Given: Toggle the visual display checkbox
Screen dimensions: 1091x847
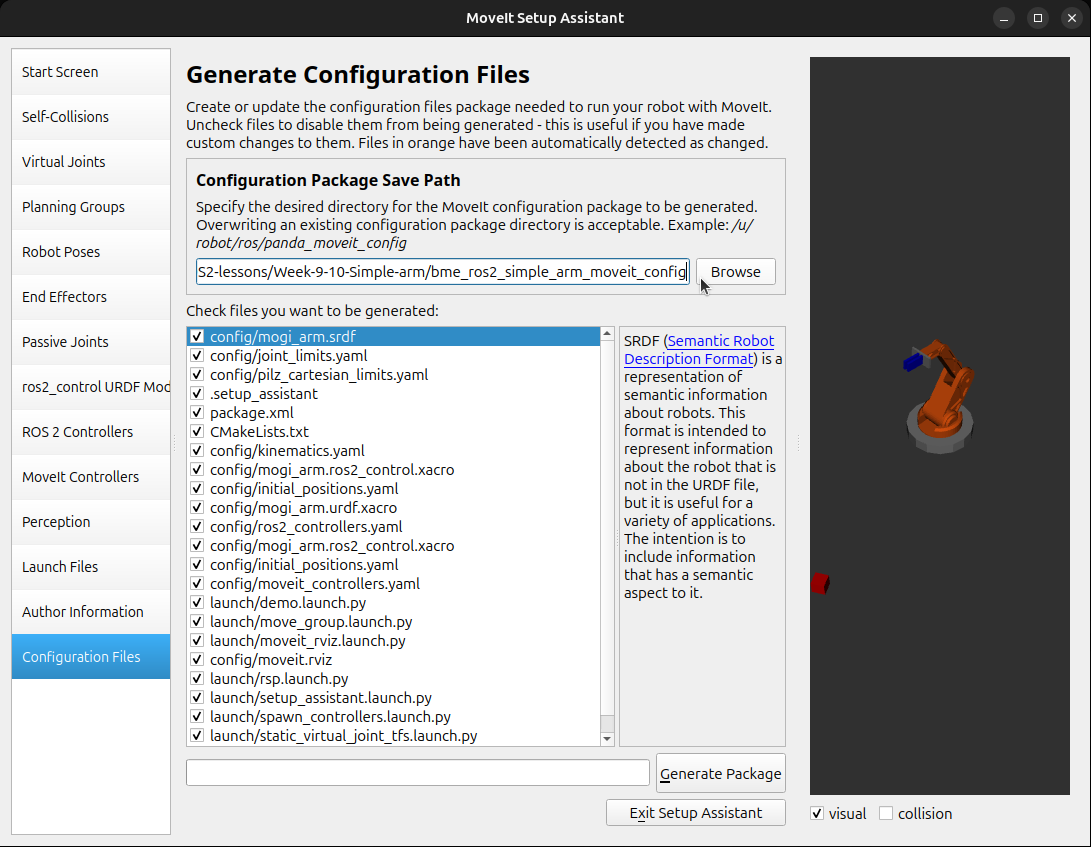Looking at the screenshot, I should 818,814.
